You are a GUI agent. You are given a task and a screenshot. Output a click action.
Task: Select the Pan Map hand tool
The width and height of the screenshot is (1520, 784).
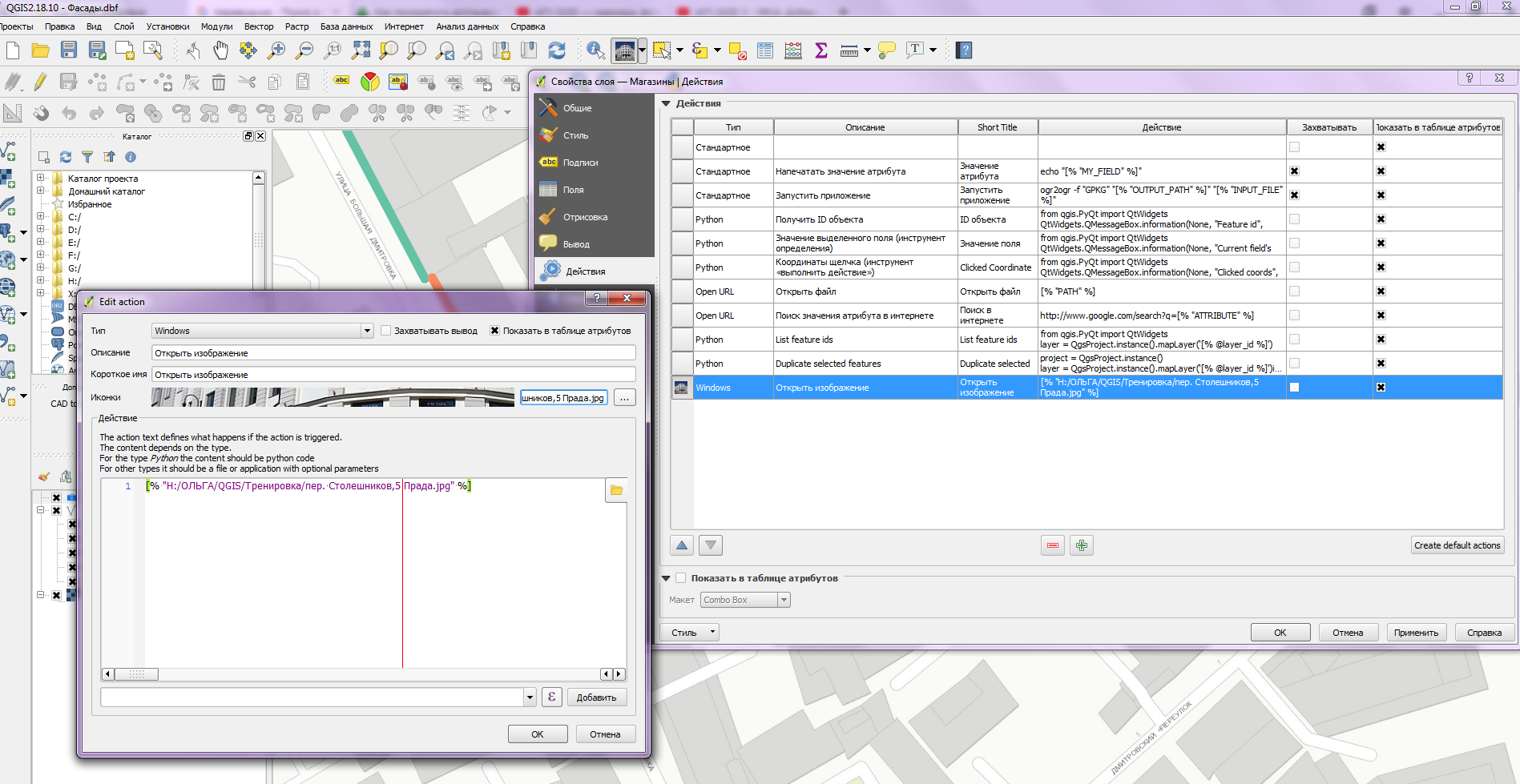[220, 50]
